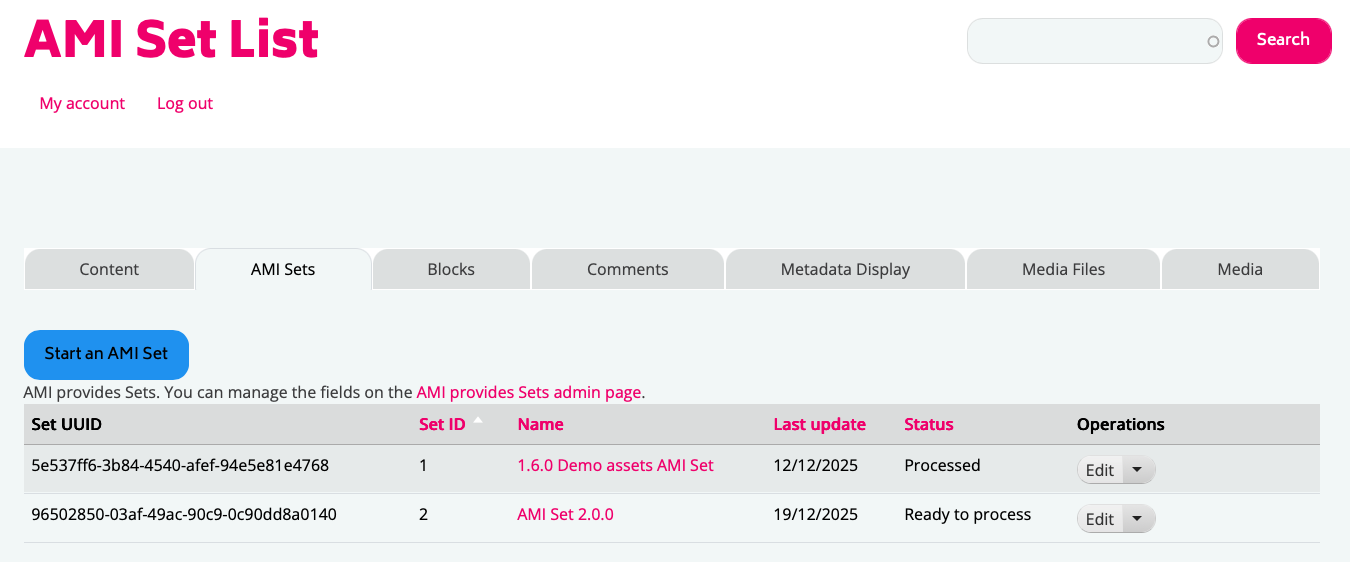Viewport: 1350px width, 562px height.
Task: Expand operations dropdown for AMI Set 2.0.0
Action: click(x=1139, y=519)
